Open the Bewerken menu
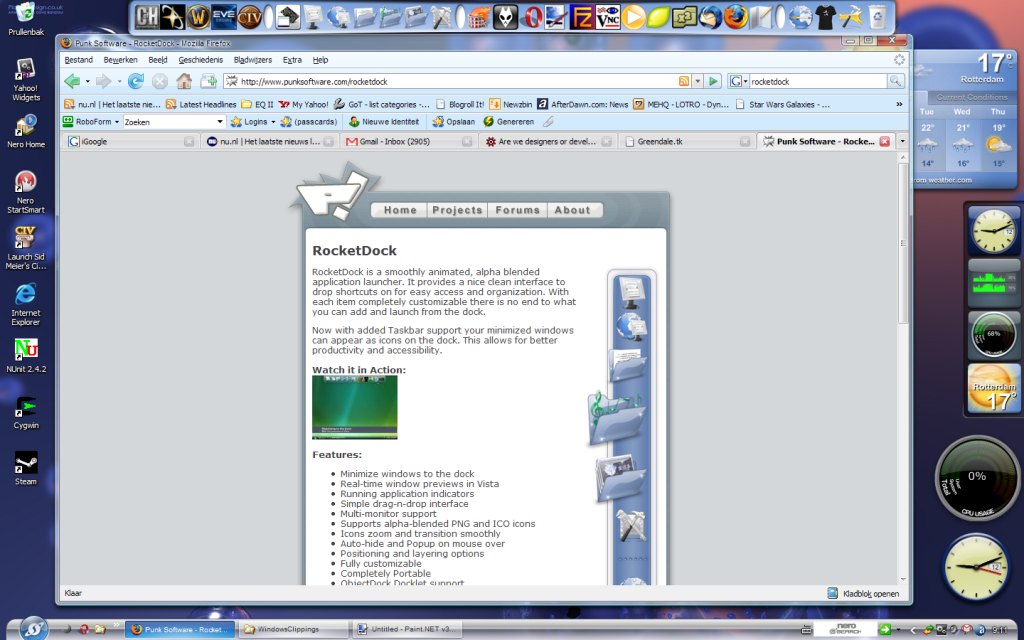Viewport: 1024px width, 640px height. click(x=120, y=59)
